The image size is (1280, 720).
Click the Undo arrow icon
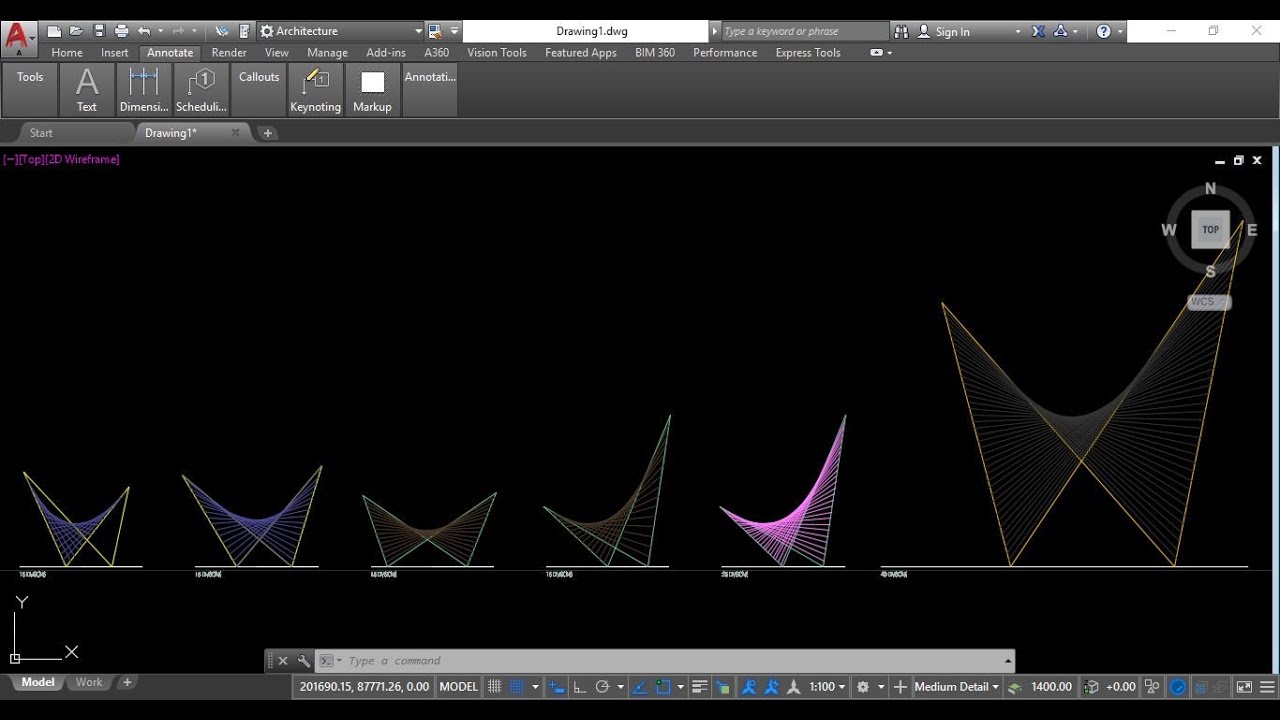point(145,31)
